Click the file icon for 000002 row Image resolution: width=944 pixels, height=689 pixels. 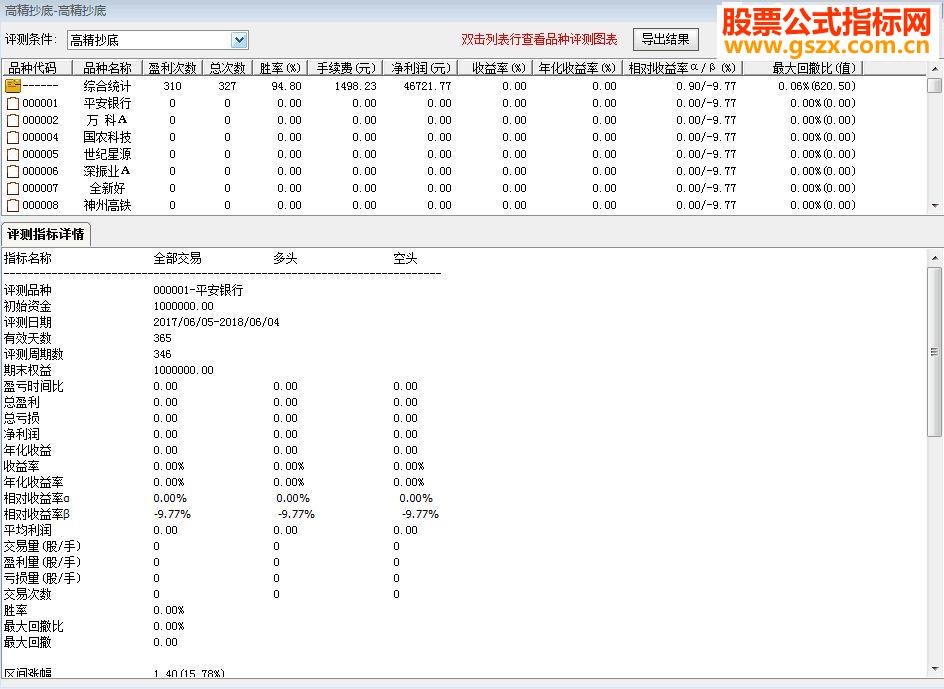tap(13, 120)
